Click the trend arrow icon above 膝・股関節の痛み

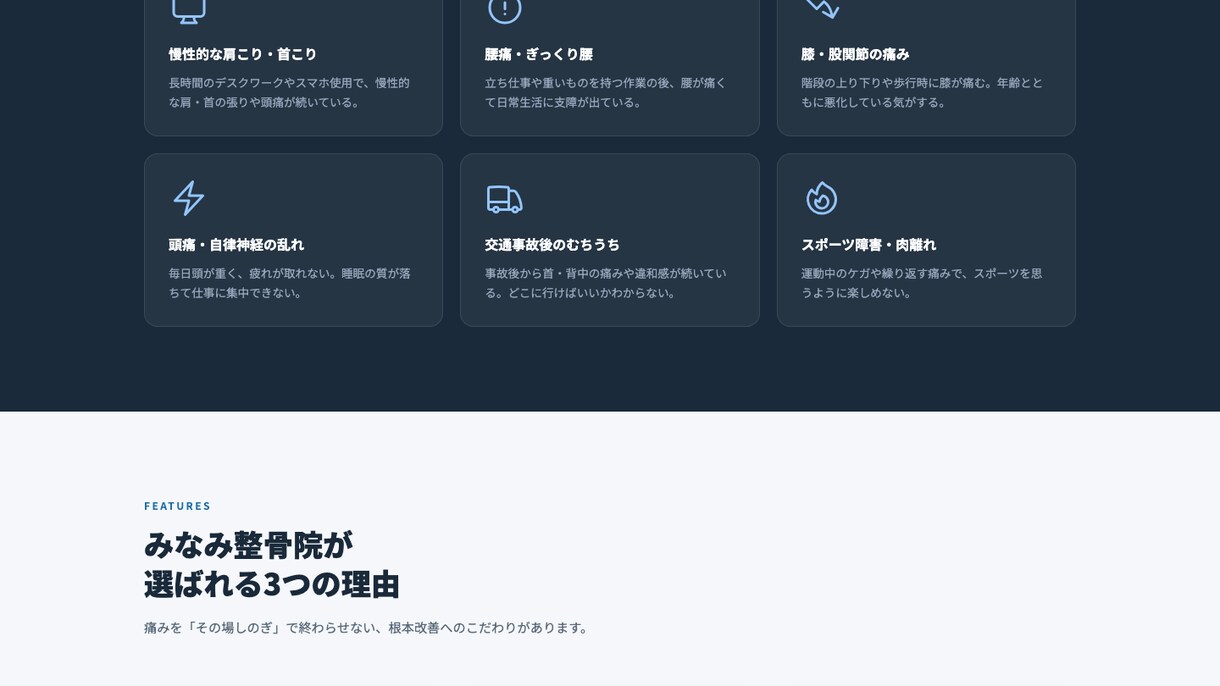point(821,9)
